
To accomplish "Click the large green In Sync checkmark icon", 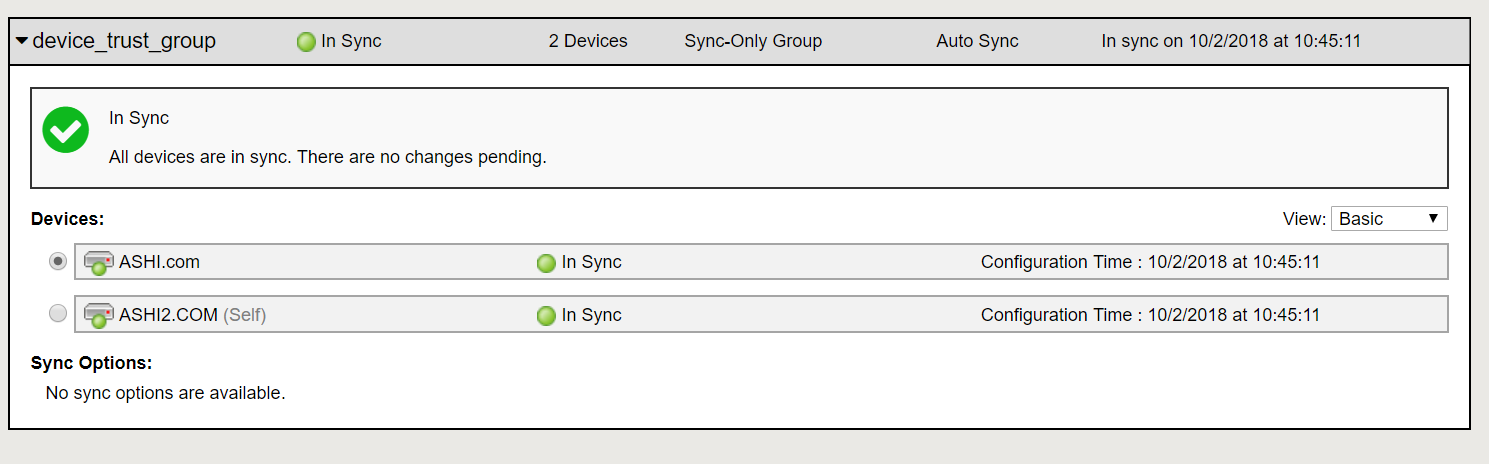I will pyautogui.click(x=66, y=130).
